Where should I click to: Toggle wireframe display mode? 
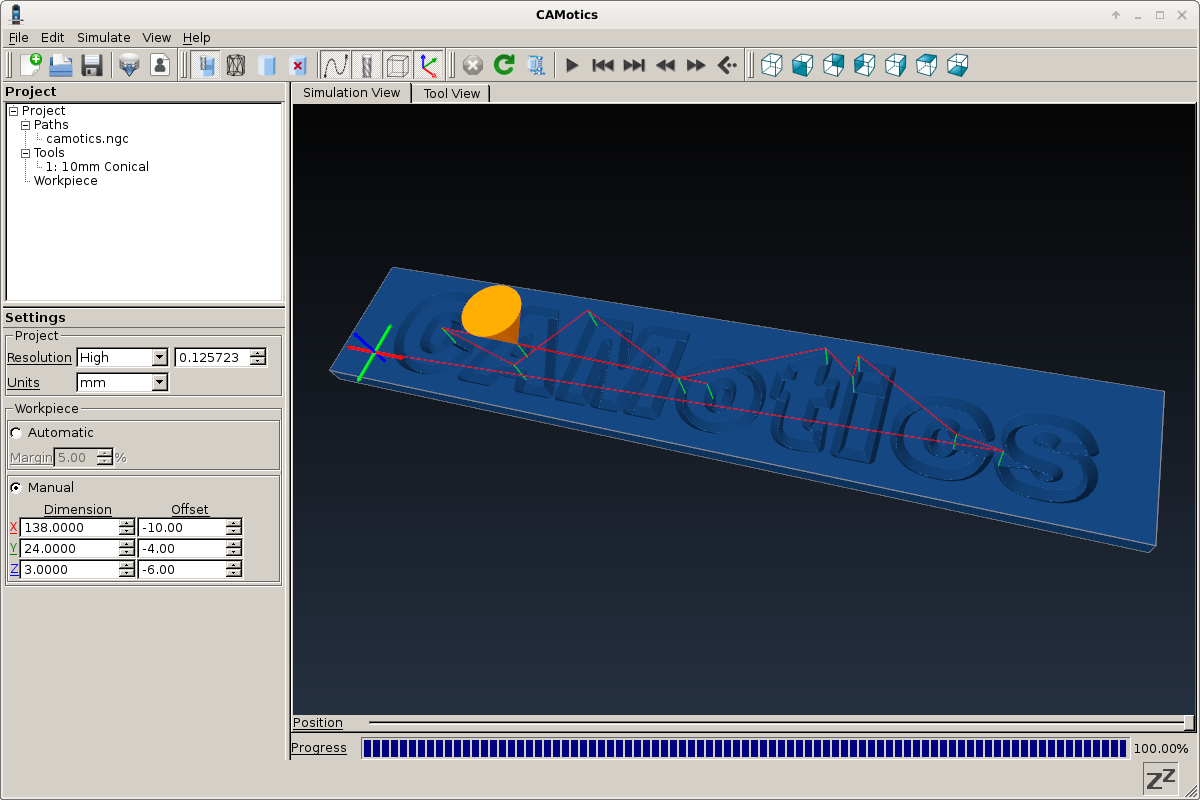pyautogui.click(x=236, y=65)
